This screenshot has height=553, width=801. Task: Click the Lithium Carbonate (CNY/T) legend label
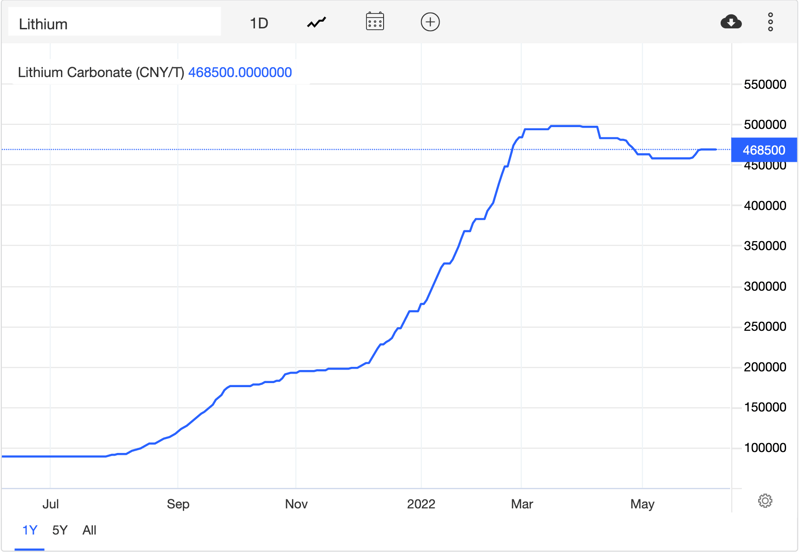[101, 72]
